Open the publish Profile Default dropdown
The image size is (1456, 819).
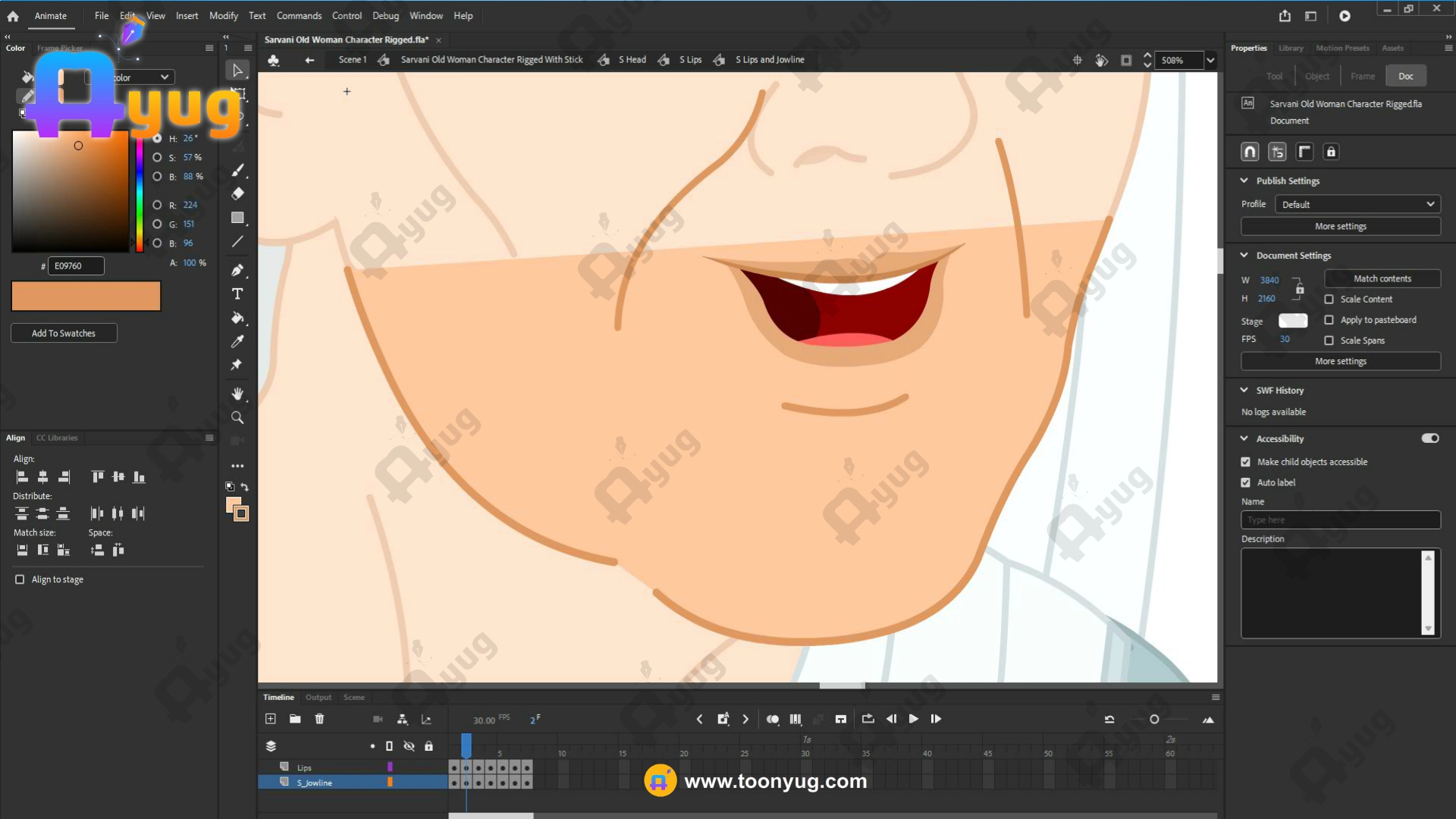coord(1357,205)
